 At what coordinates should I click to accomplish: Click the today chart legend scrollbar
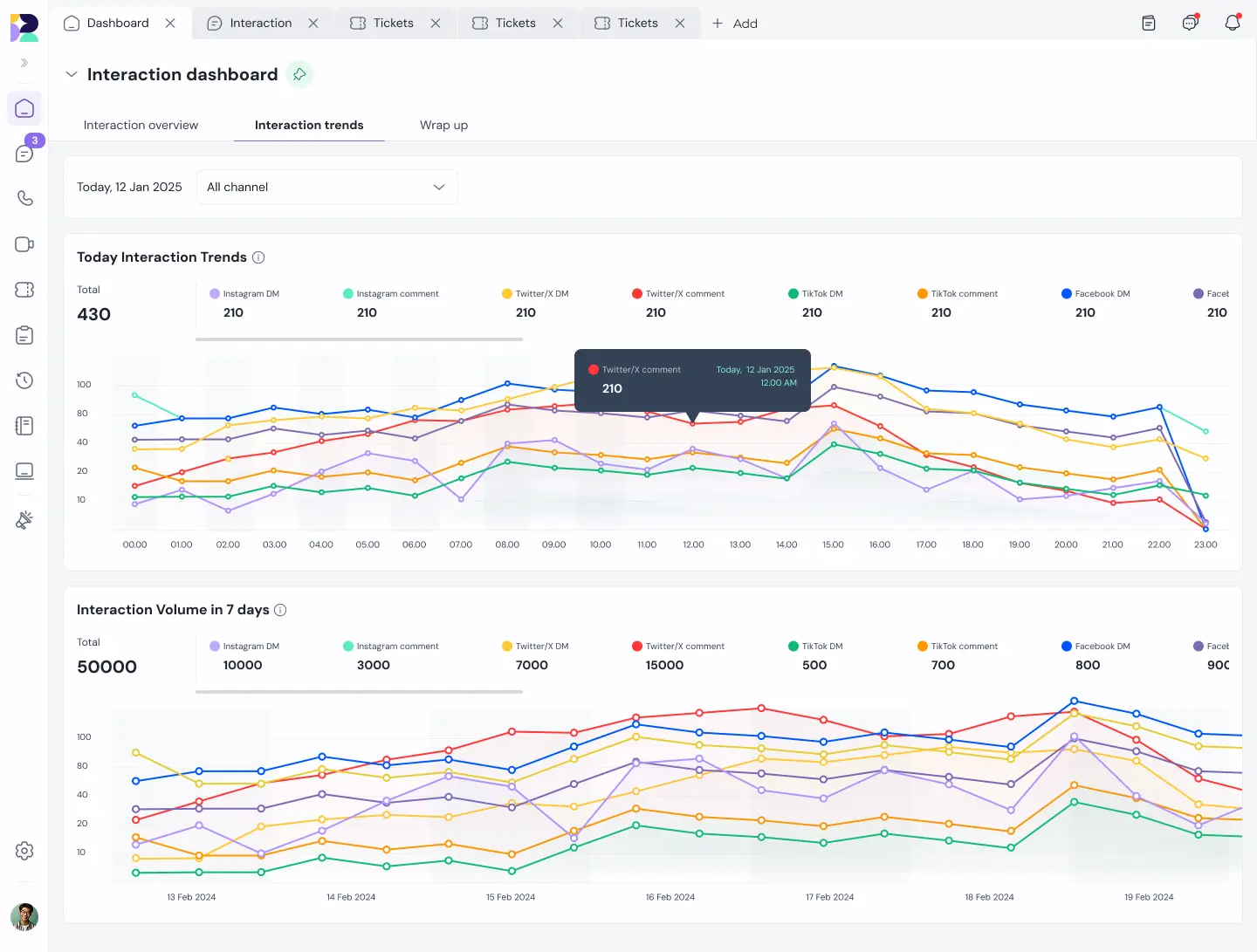(x=359, y=339)
